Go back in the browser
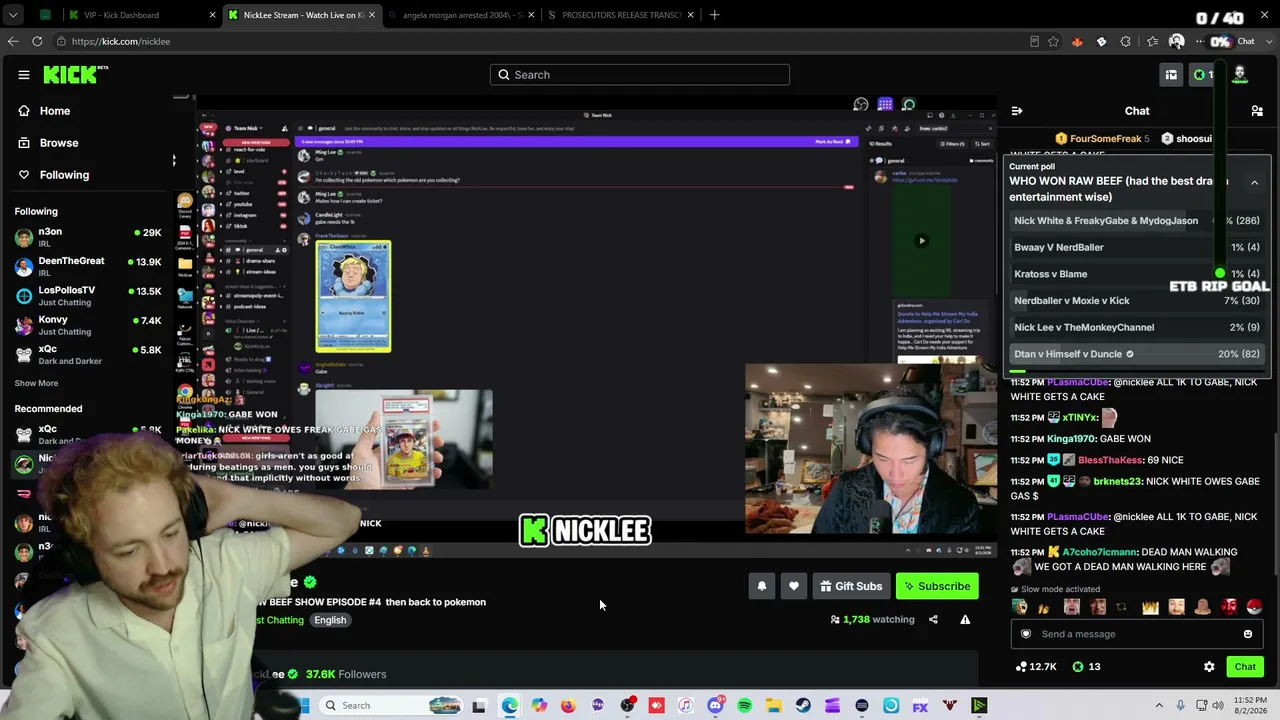Screen dimensions: 1280x720 tap(12, 41)
